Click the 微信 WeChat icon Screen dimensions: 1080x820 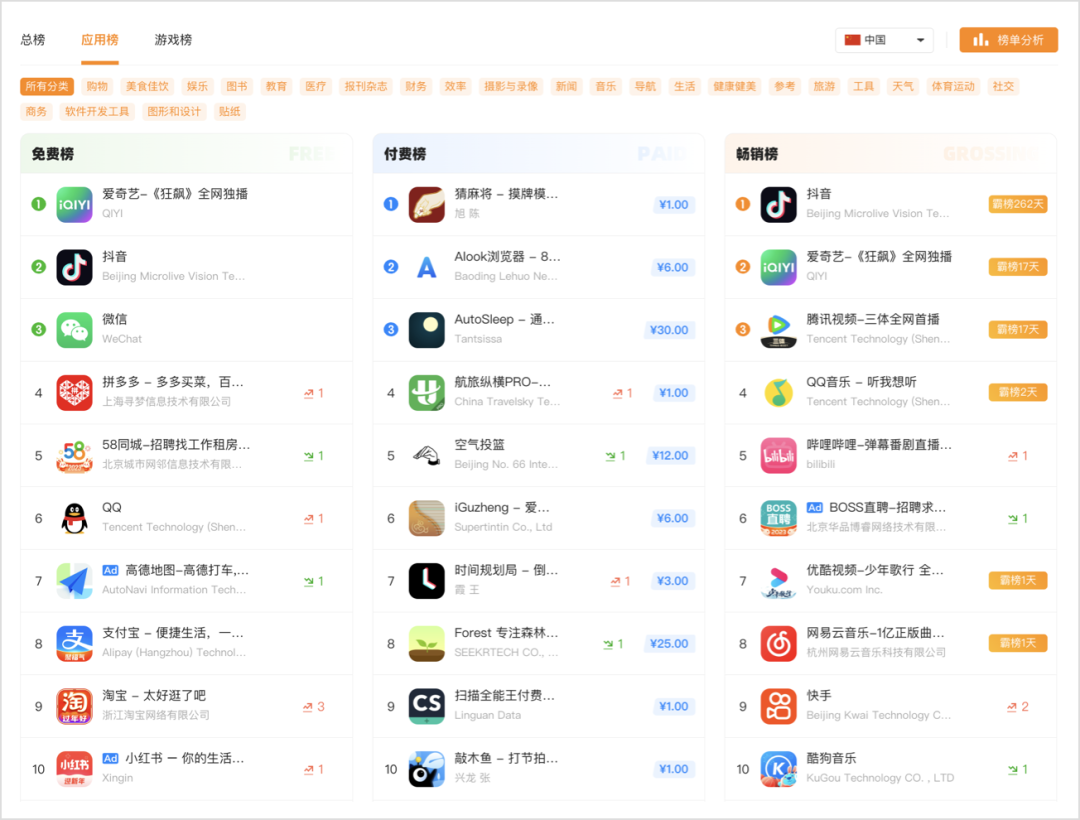[74, 330]
